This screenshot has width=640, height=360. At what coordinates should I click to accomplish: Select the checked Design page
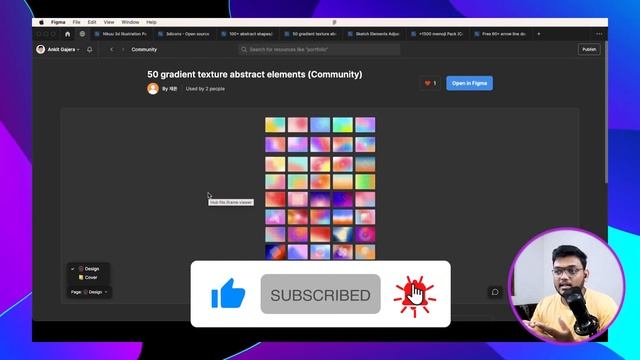pyautogui.click(x=88, y=269)
